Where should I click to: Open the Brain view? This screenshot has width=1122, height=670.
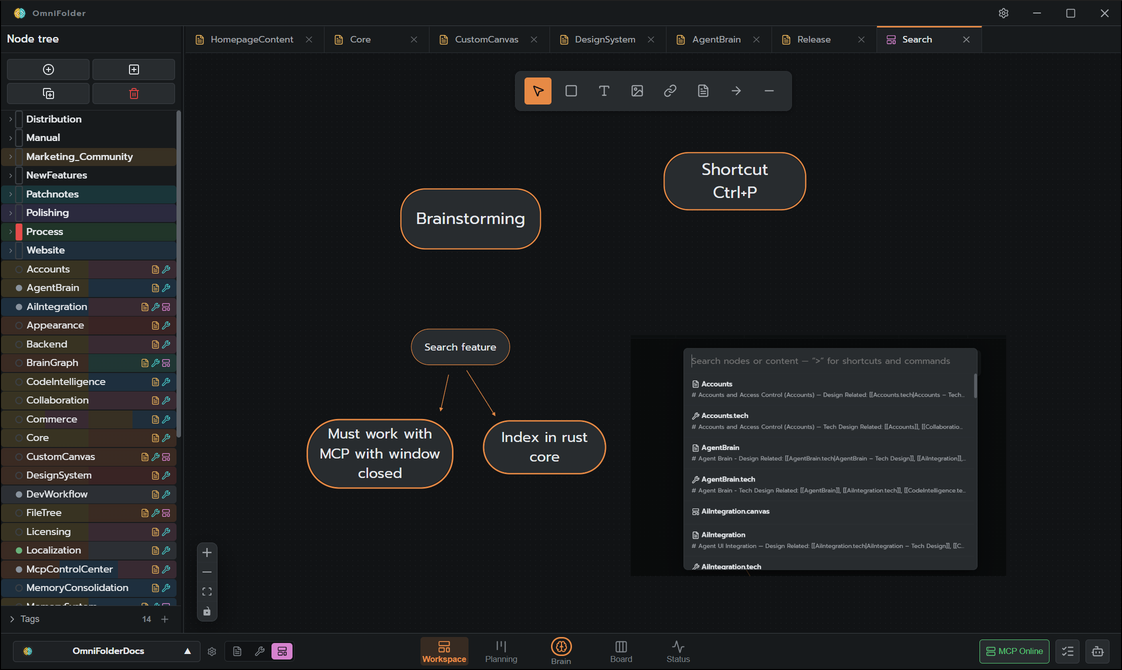(561, 651)
